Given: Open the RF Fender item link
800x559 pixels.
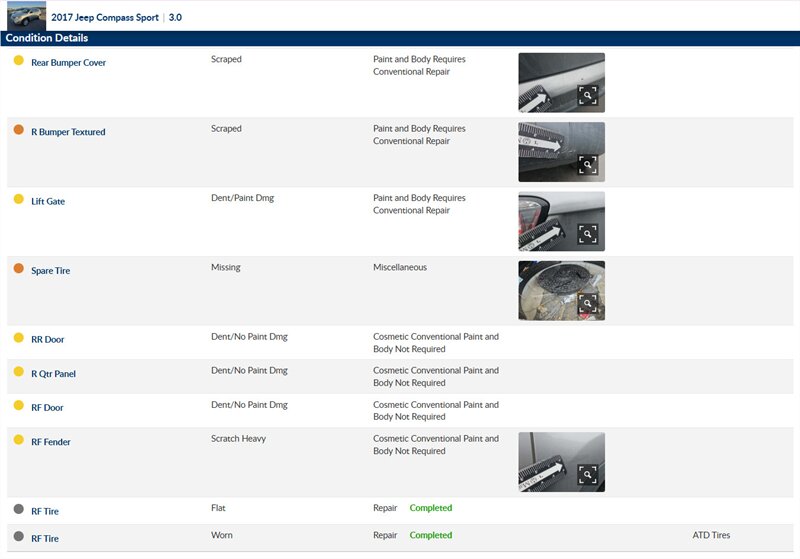Looking at the screenshot, I should pos(51,442).
